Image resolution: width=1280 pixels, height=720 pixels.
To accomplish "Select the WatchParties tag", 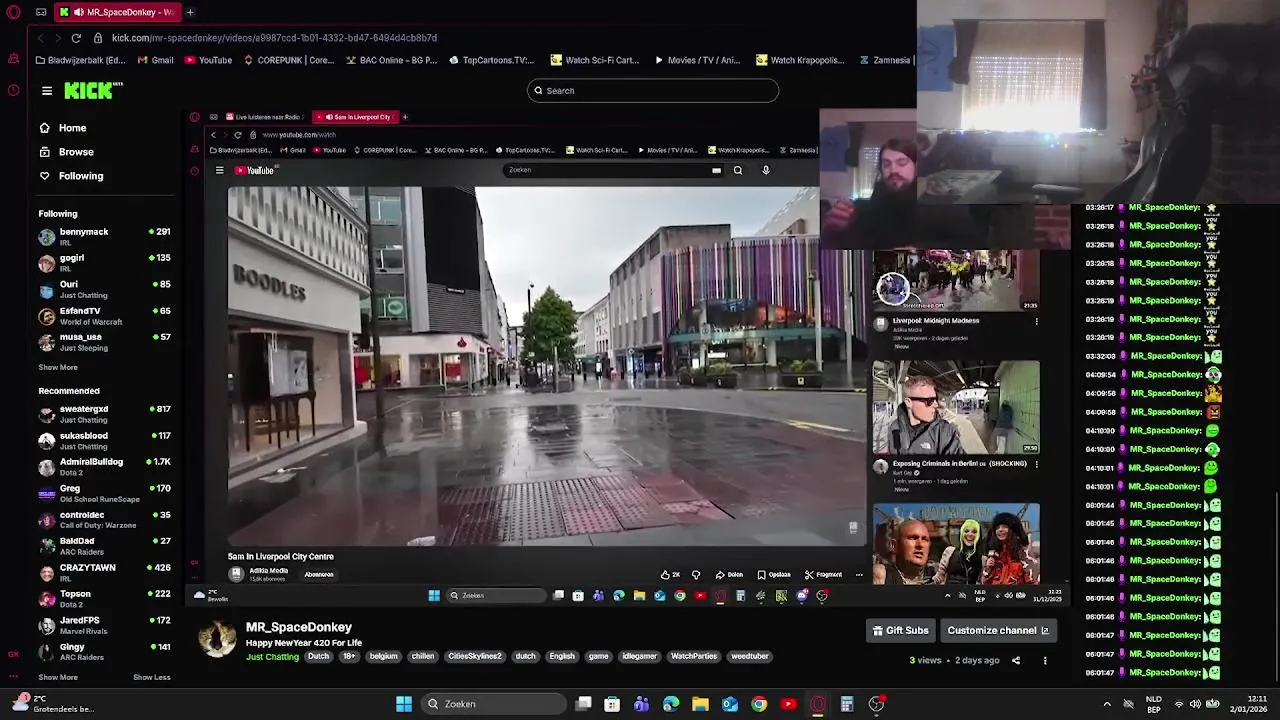I will [694, 656].
